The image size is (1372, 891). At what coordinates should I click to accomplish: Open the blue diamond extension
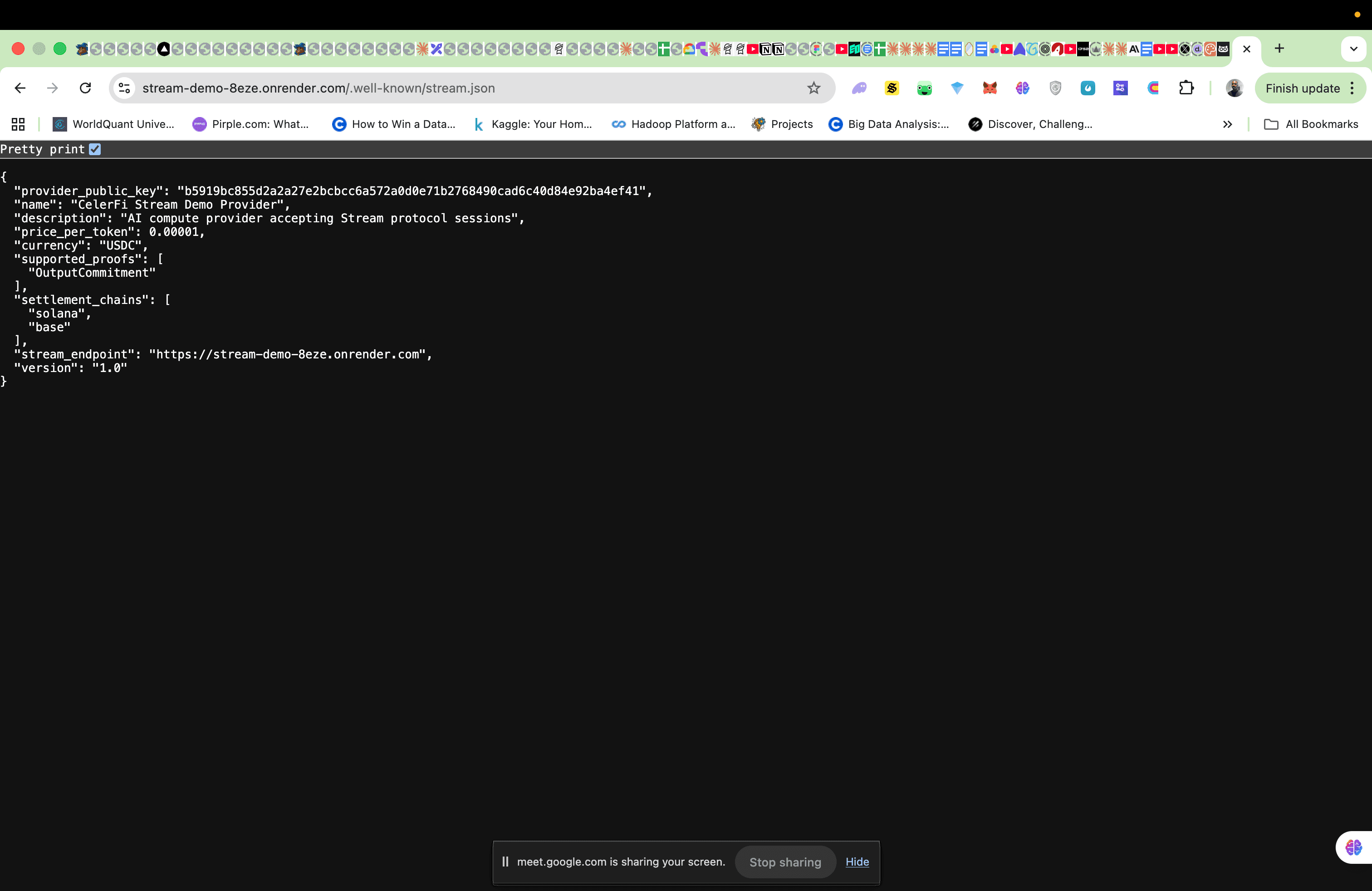[957, 88]
